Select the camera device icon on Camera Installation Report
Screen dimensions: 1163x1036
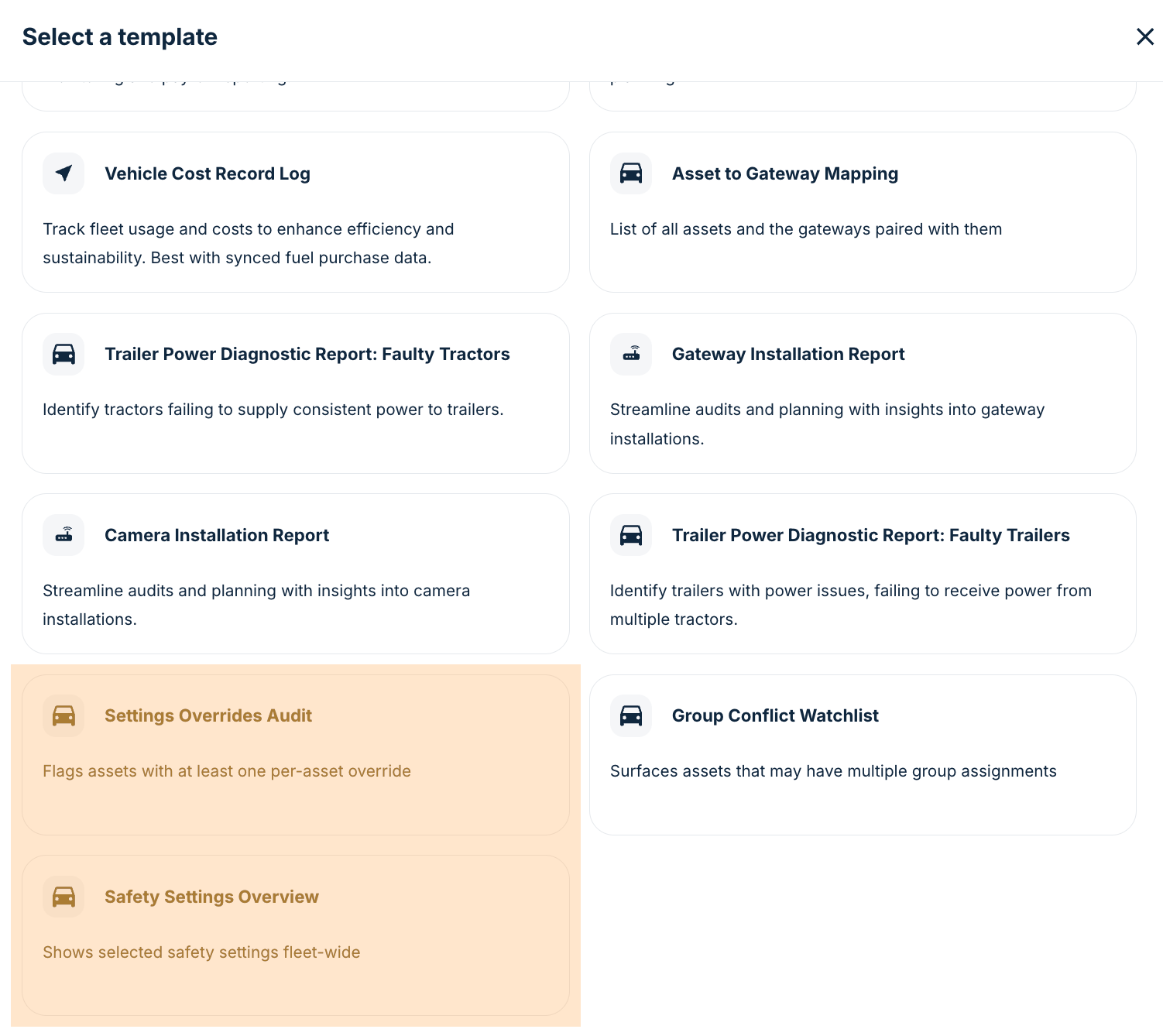click(63, 535)
